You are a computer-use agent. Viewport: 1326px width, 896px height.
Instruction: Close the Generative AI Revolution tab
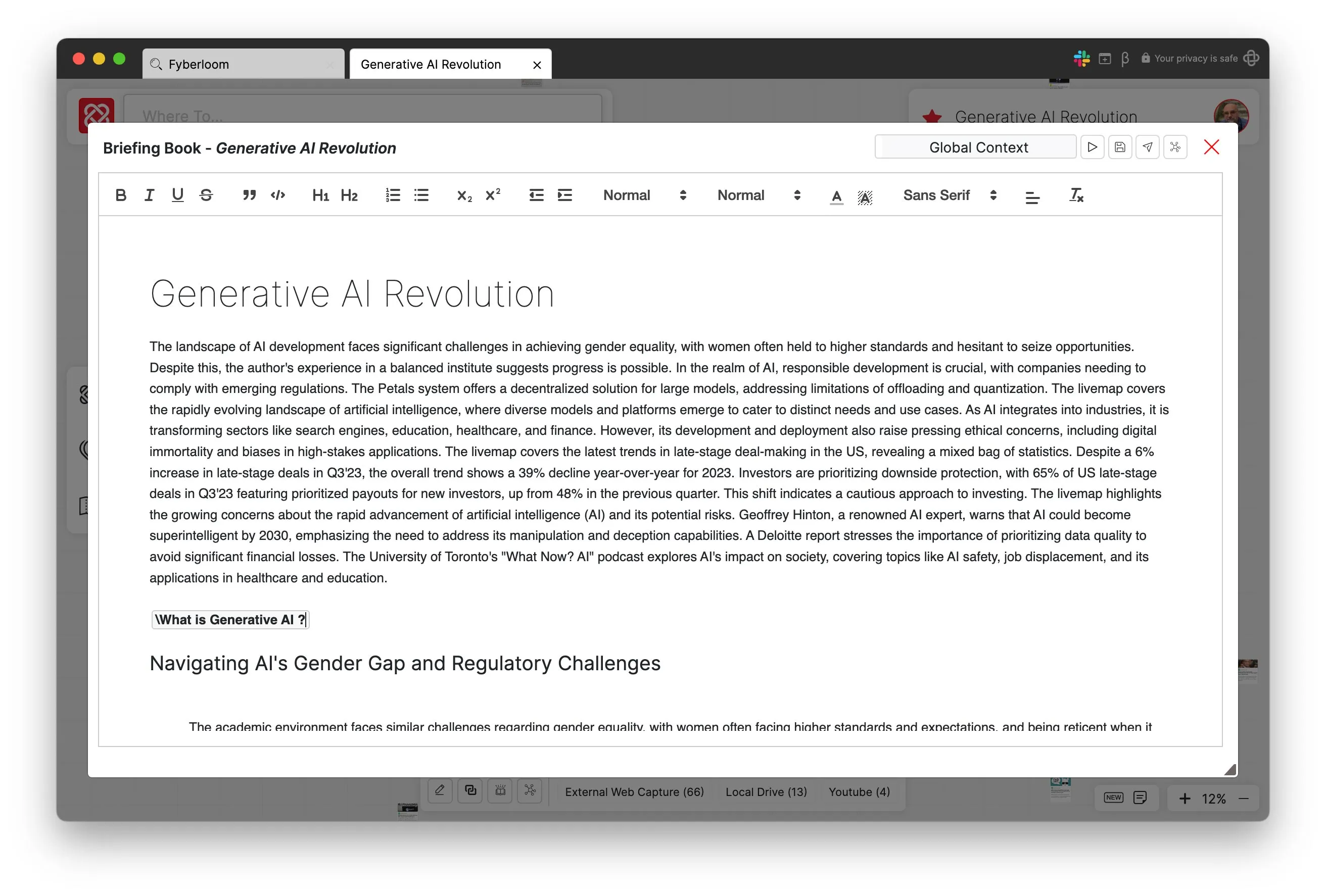pos(536,65)
